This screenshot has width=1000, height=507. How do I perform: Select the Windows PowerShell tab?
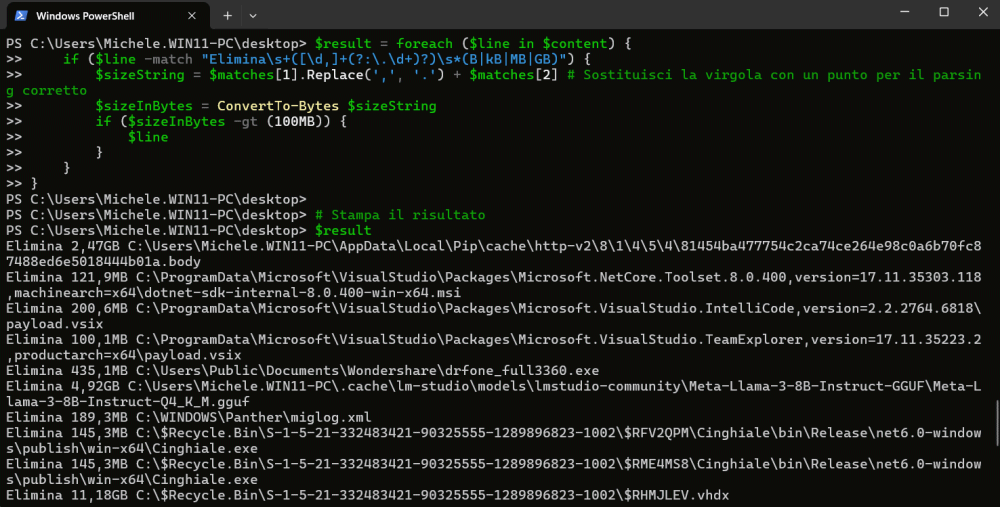(106, 15)
